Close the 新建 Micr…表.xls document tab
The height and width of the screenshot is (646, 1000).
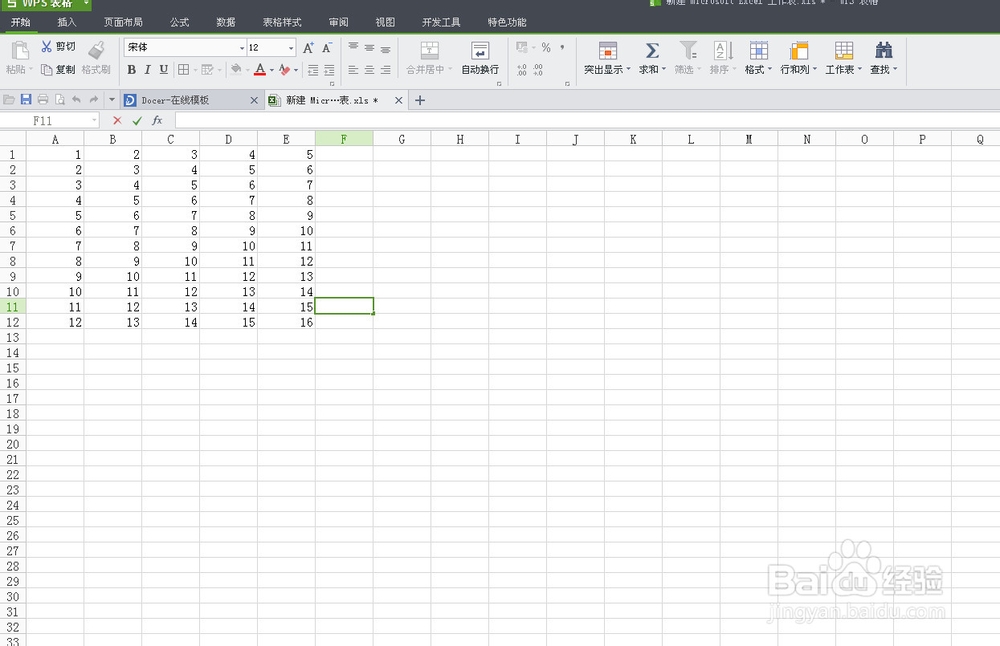click(x=399, y=100)
